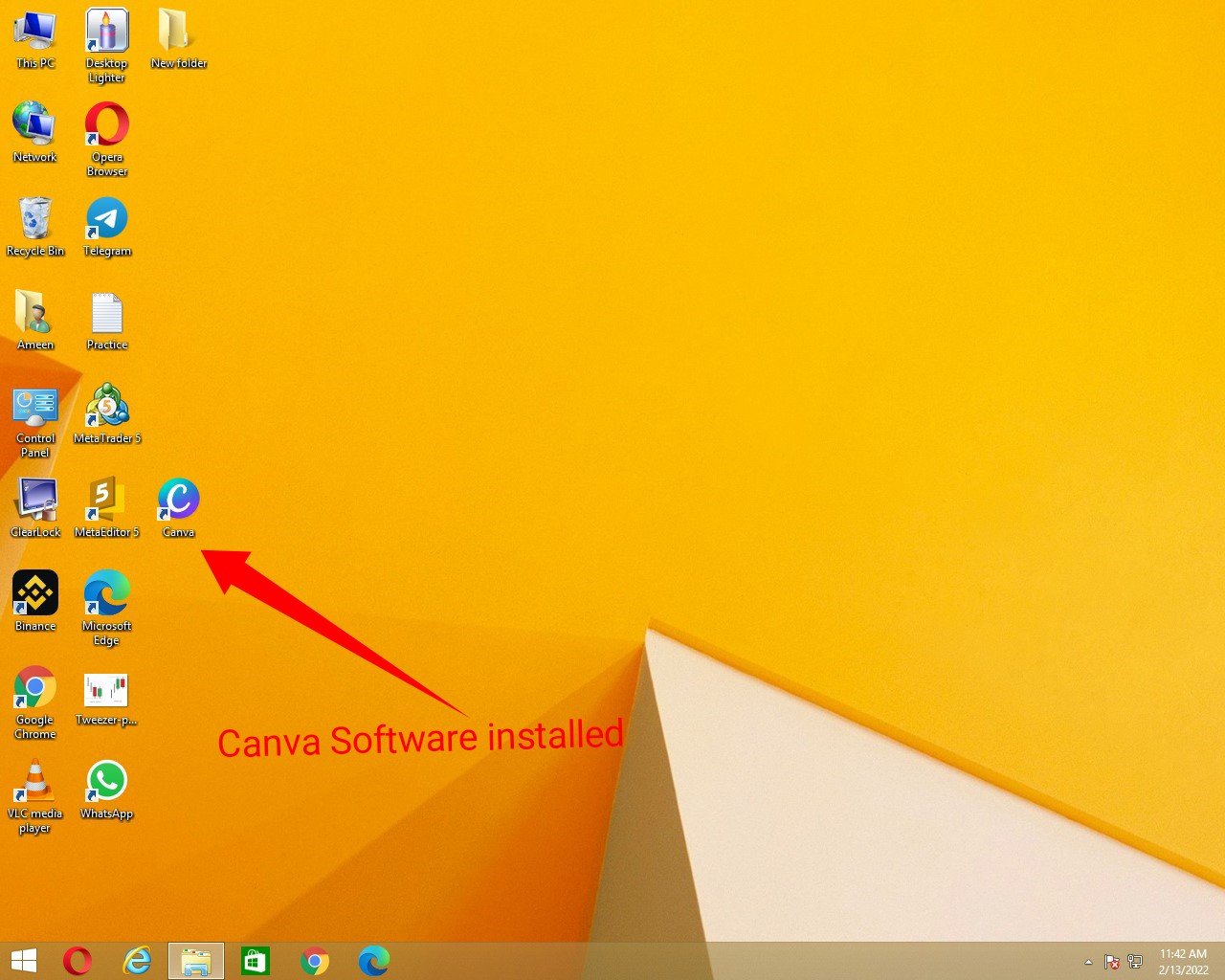Select the ClearLock desktop icon

(35, 507)
